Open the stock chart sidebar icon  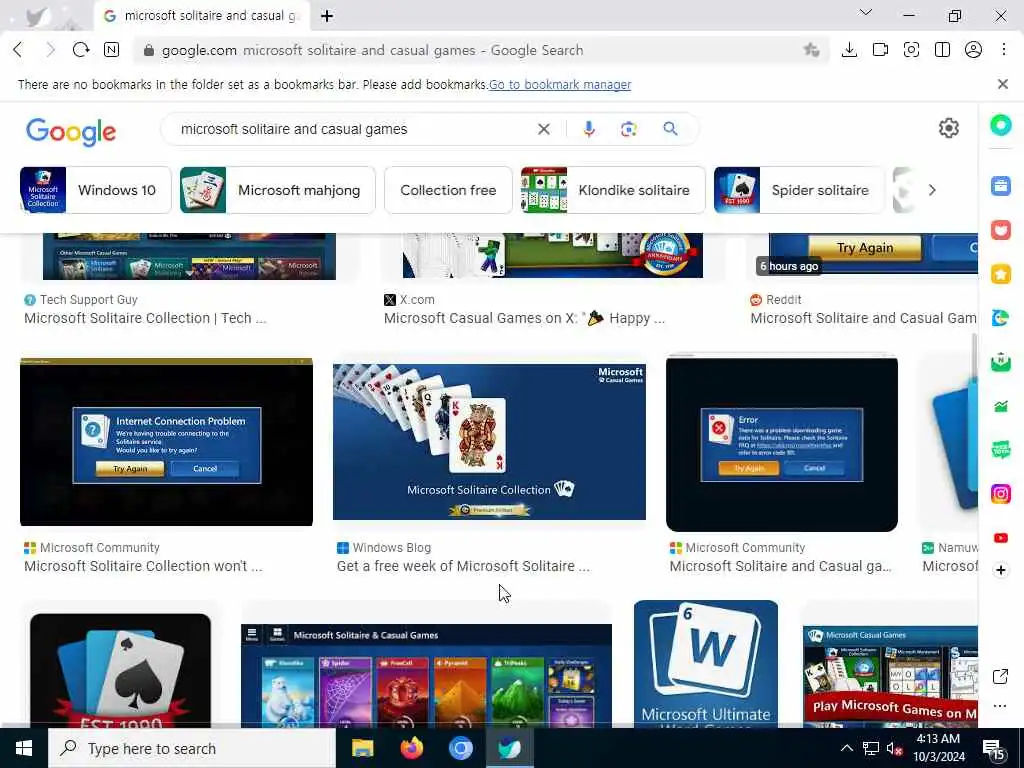pyautogui.click(x=1000, y=406)
